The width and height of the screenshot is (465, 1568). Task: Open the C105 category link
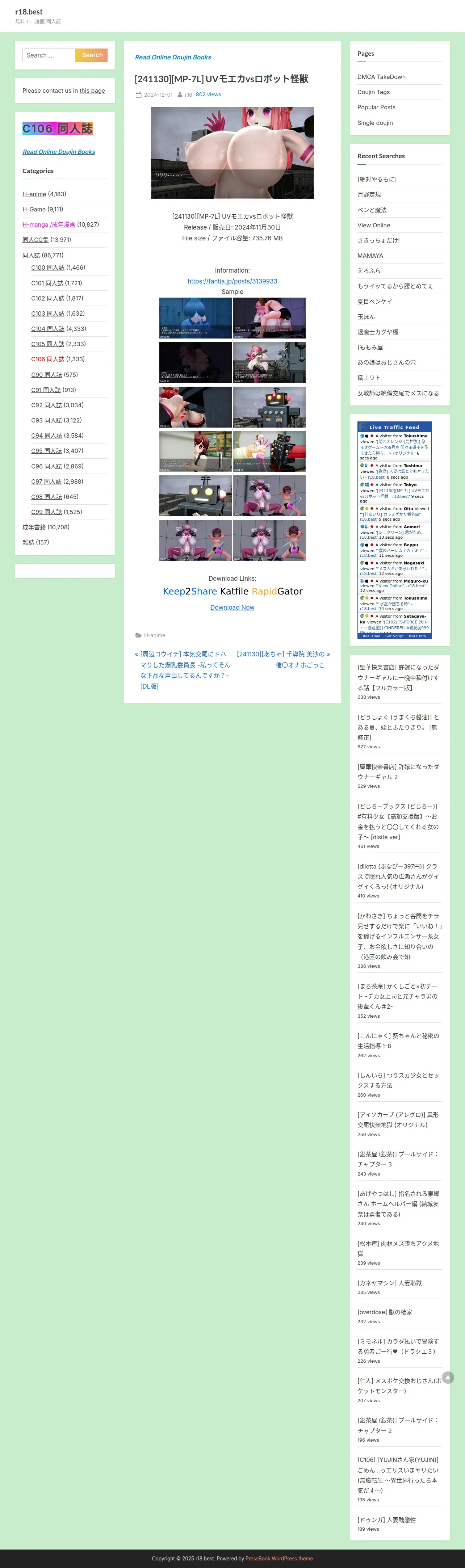(47, 344)
